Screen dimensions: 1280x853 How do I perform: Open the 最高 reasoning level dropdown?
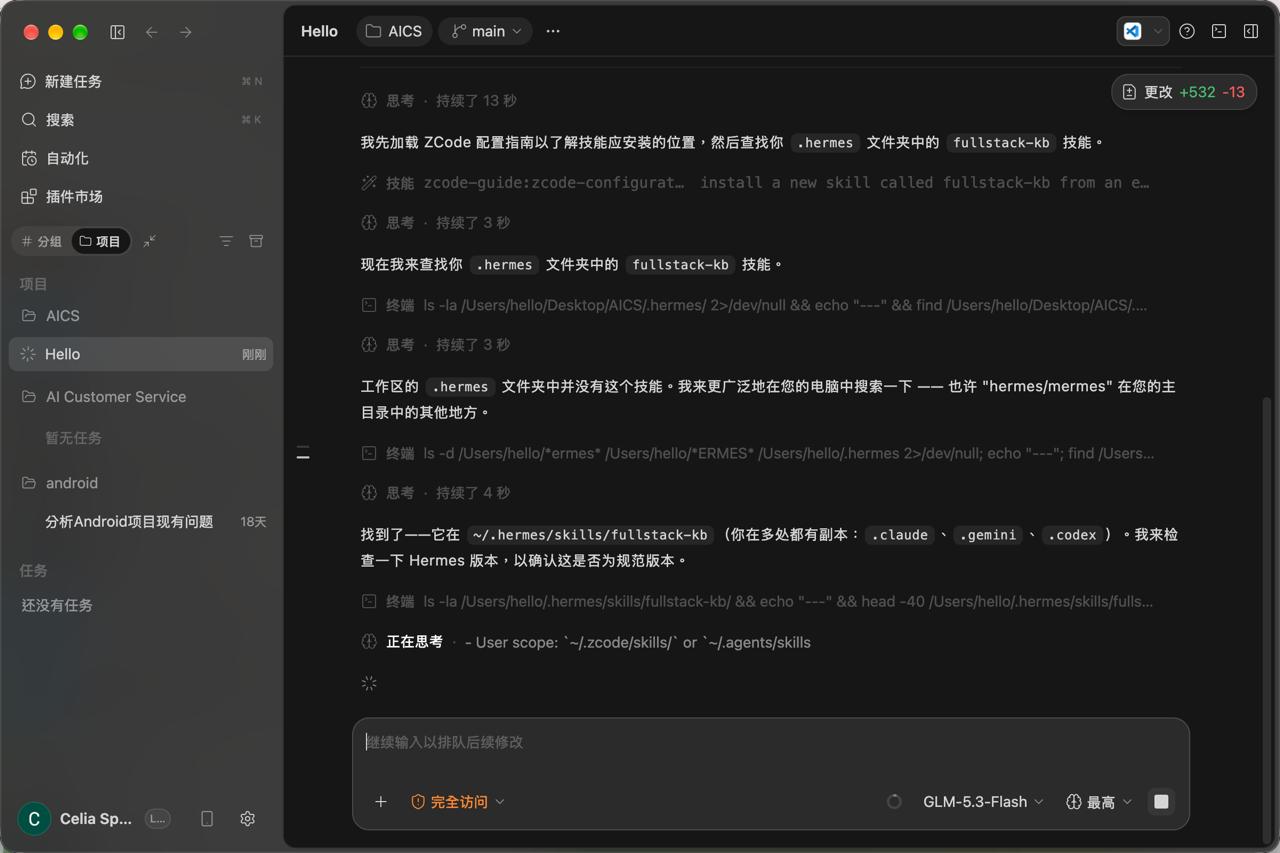[1099, 802]
